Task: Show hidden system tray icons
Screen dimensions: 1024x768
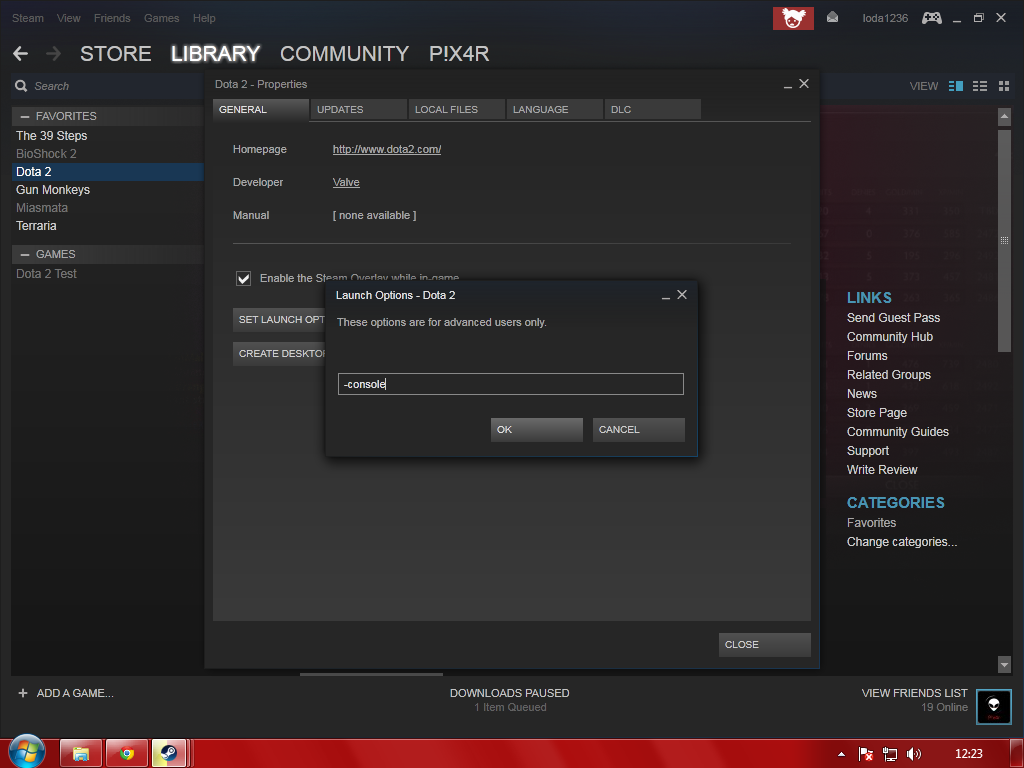Action: pos(842,753)
